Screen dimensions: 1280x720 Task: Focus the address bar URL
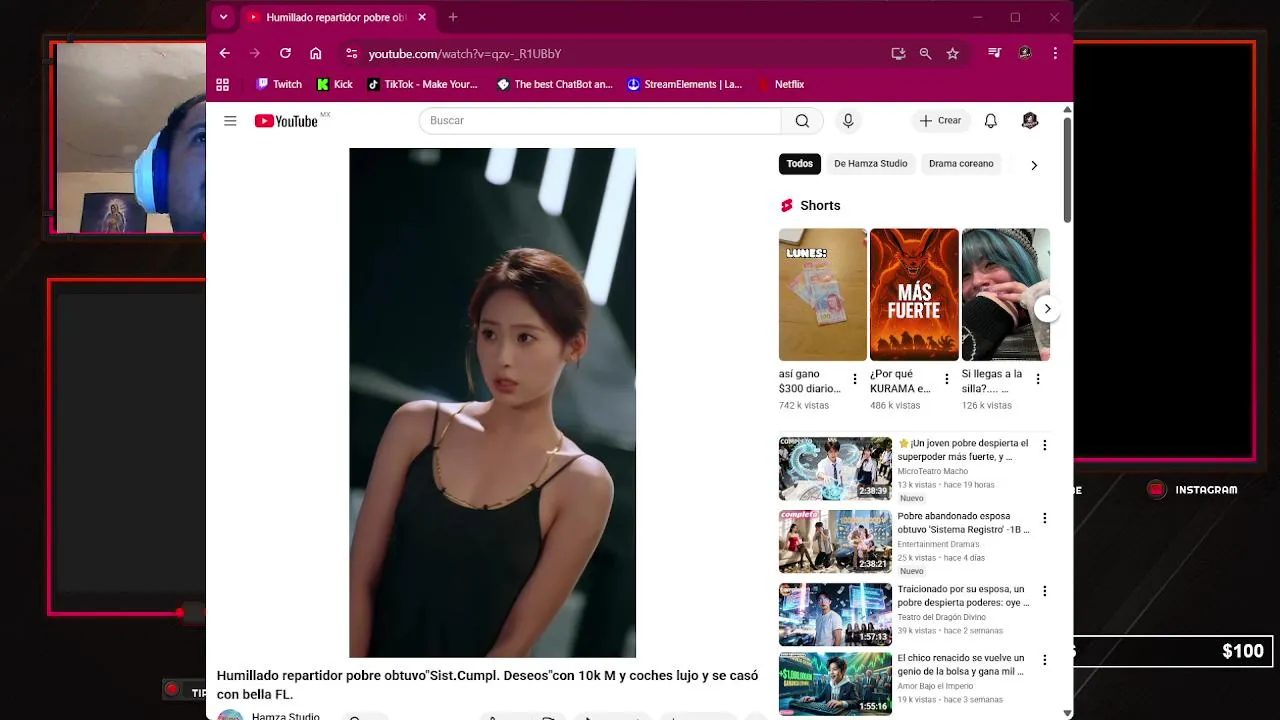coord(465,54)
